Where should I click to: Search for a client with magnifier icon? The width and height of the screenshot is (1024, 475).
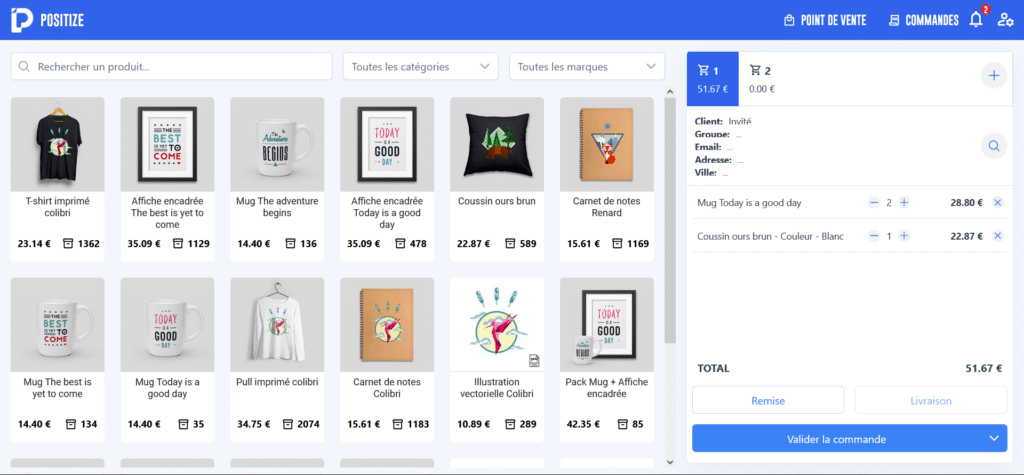coord(994,146)
